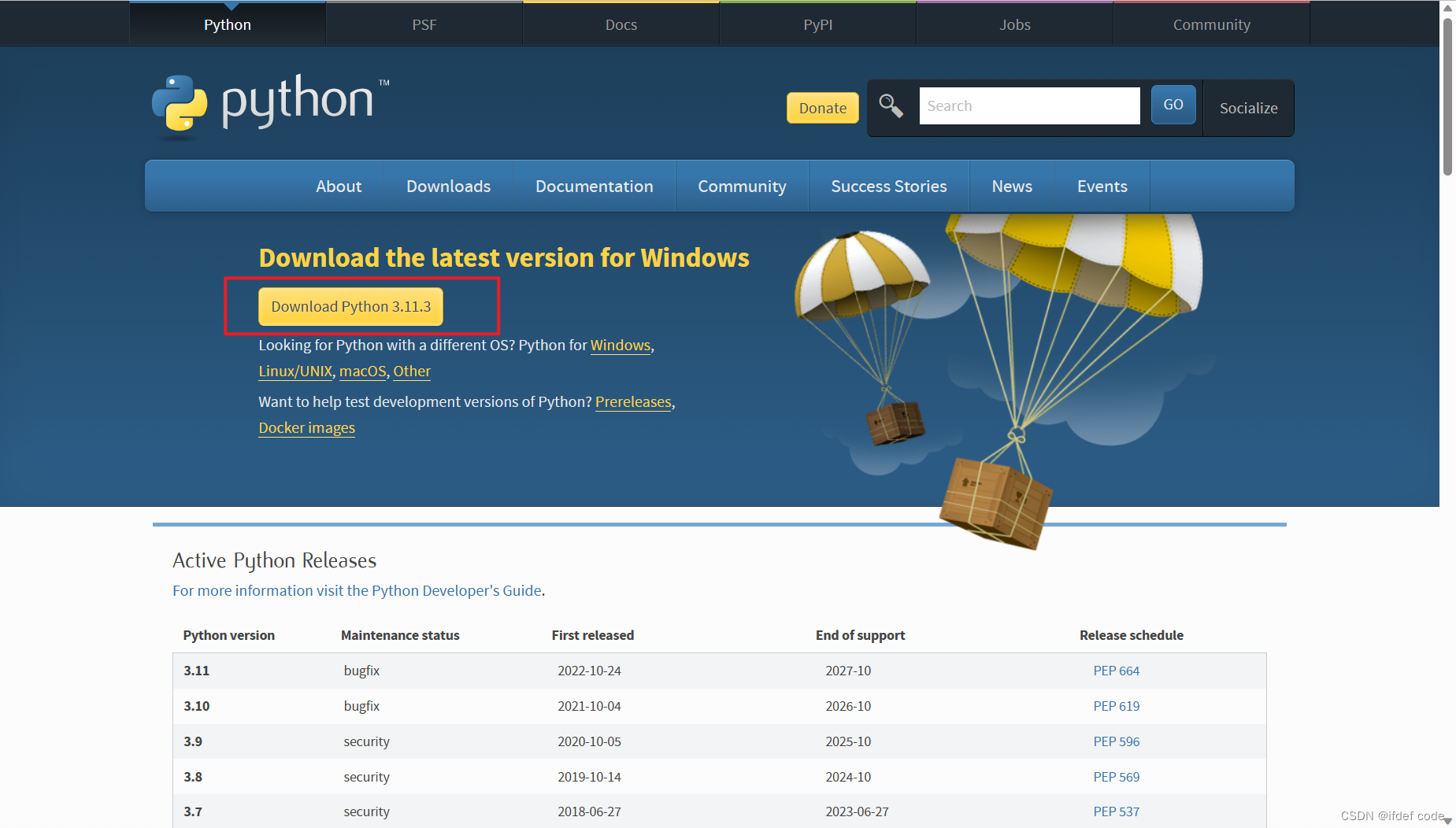Click the Python version column header
The image size is (1456, 828).
[x=229, y=635]
